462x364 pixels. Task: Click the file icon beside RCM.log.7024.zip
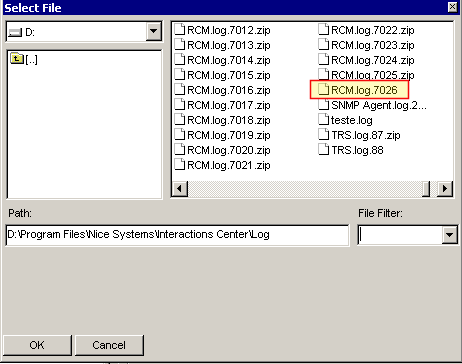pyautogui.click(x=324, y=59)
